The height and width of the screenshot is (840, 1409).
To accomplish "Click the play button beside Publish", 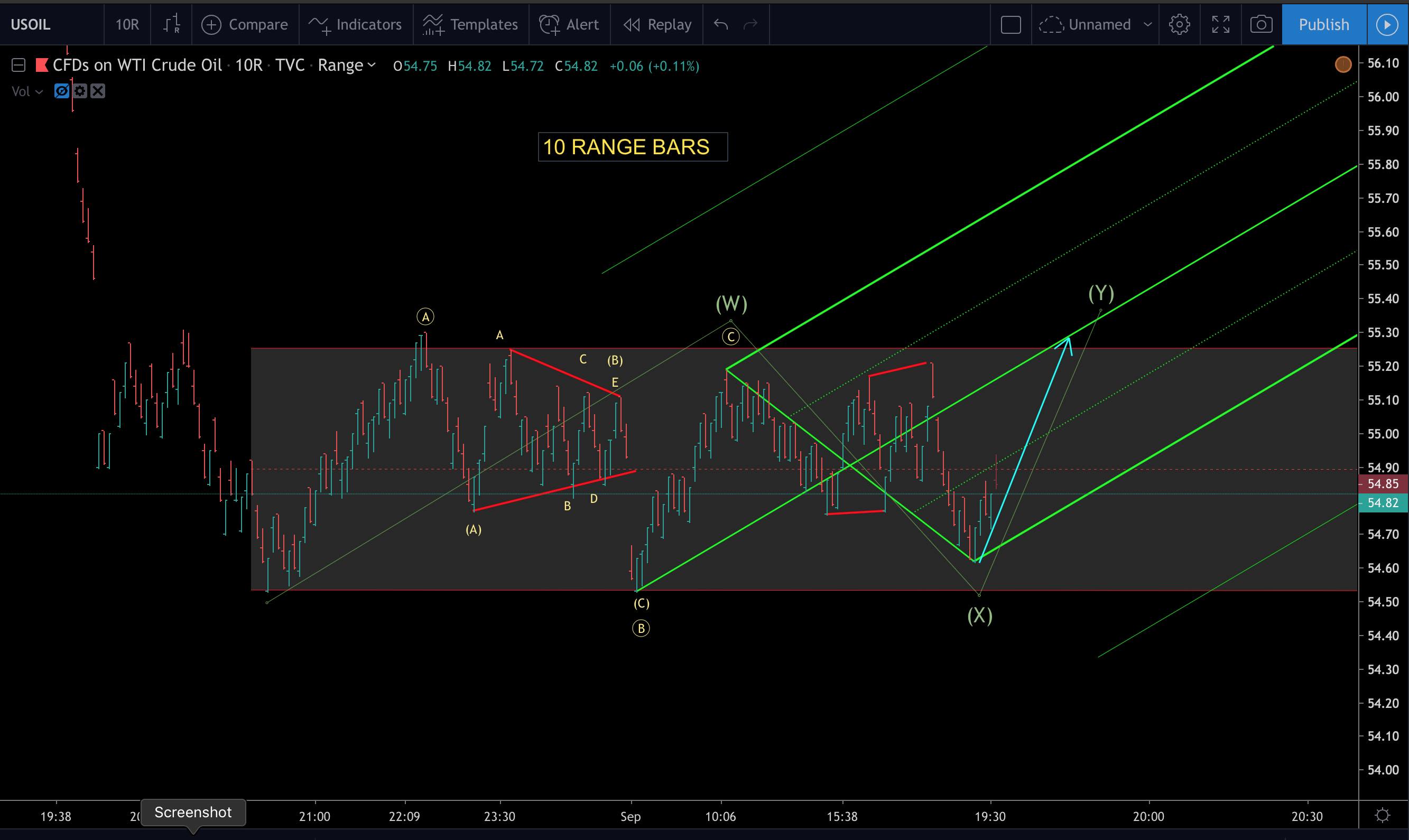I will (x=1387, y=24).
